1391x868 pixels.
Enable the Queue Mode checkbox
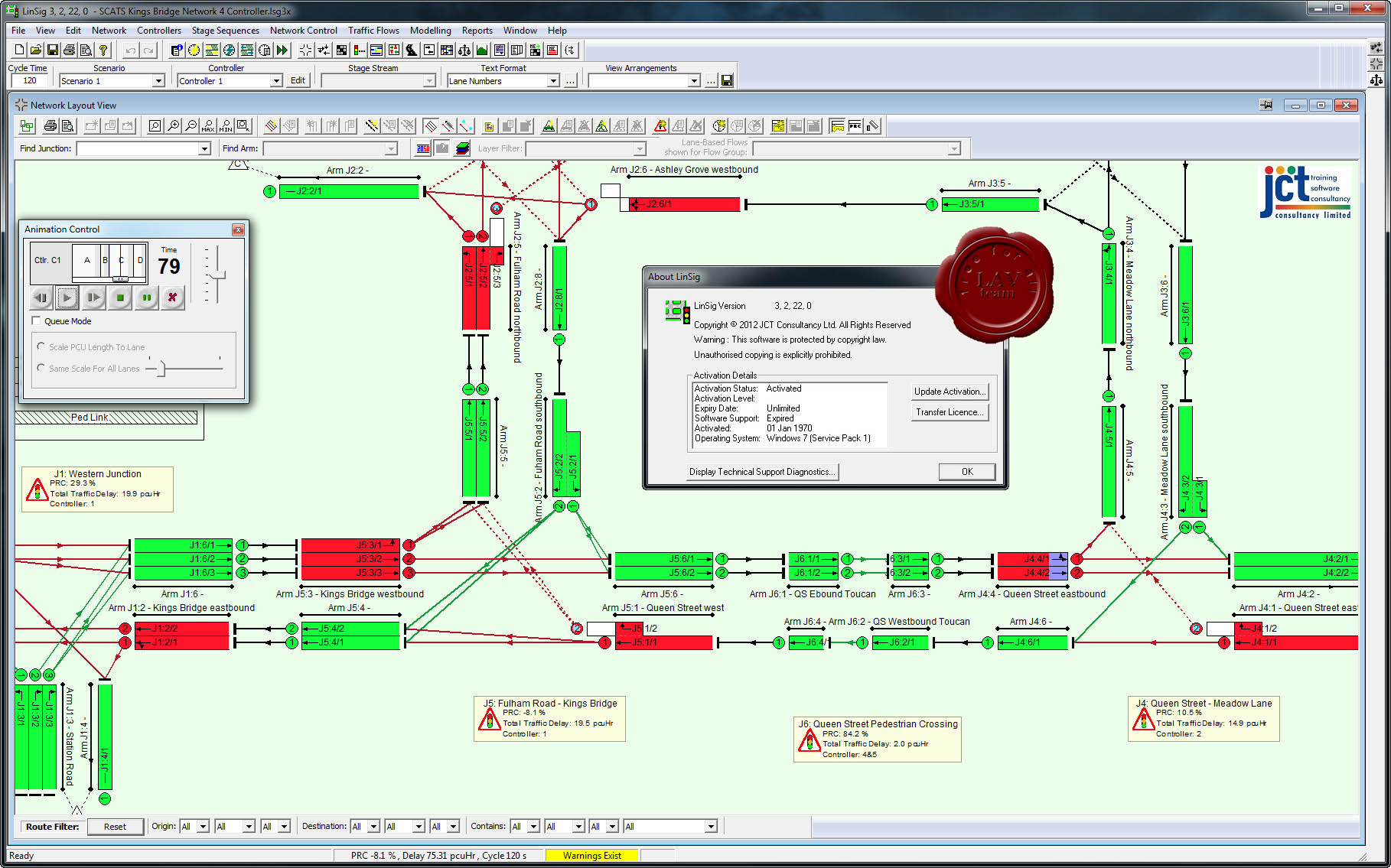[x=36, y=321]
